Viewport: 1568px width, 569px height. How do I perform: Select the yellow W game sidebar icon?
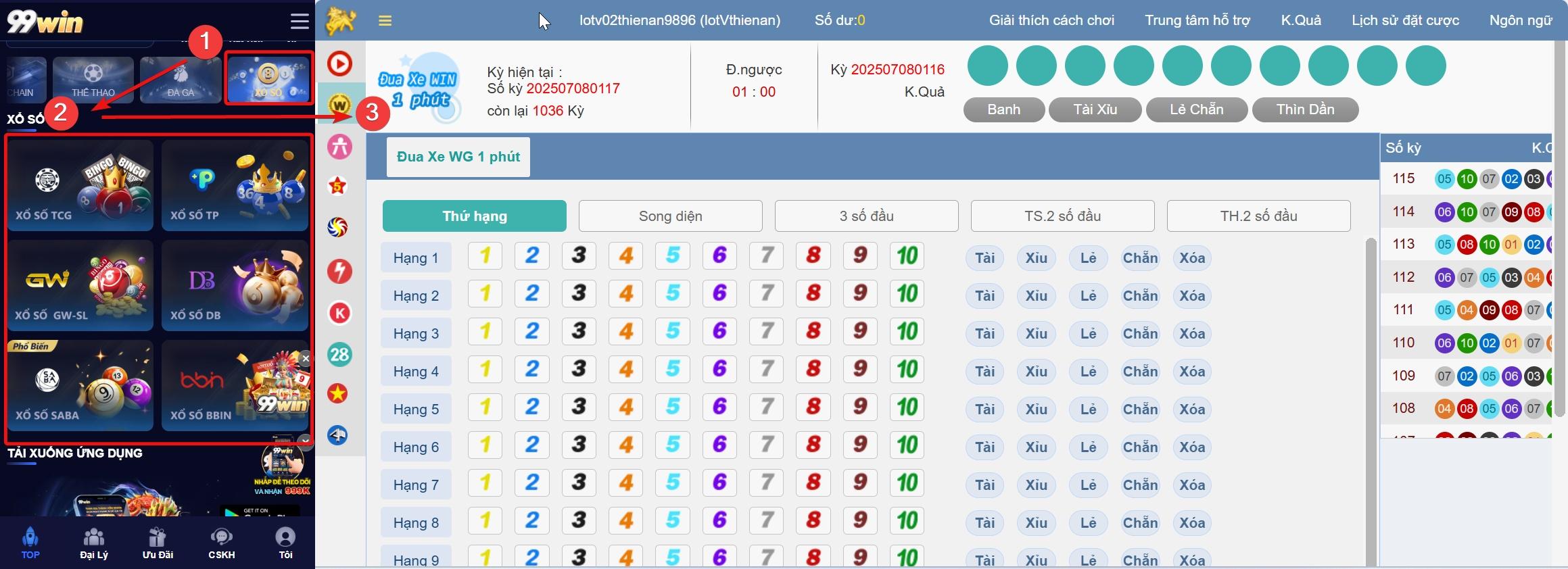(339, 105)
